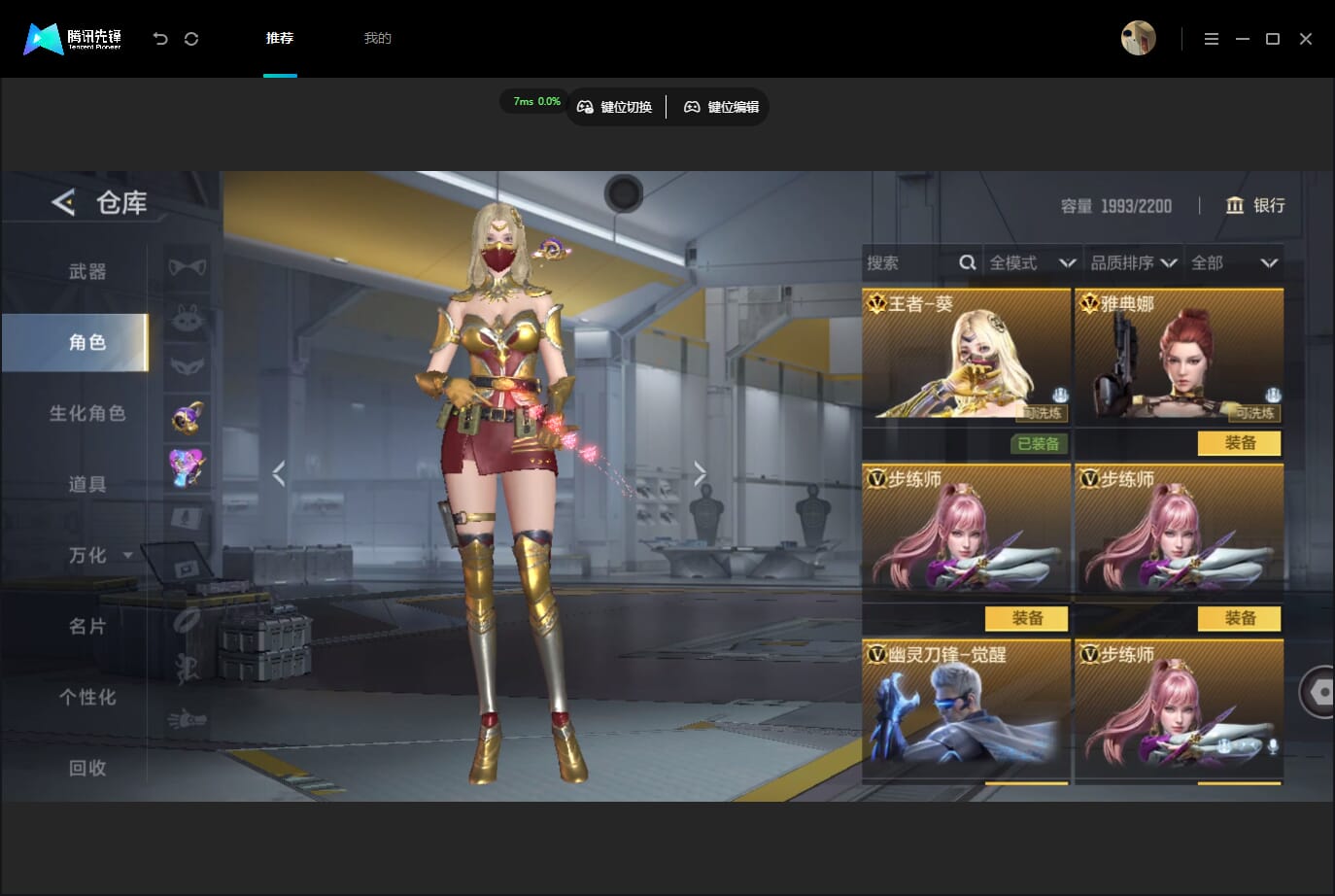1335x896 pixels.
Task: Click the controller icon beside 键位编辑
Action: [692, 107]
